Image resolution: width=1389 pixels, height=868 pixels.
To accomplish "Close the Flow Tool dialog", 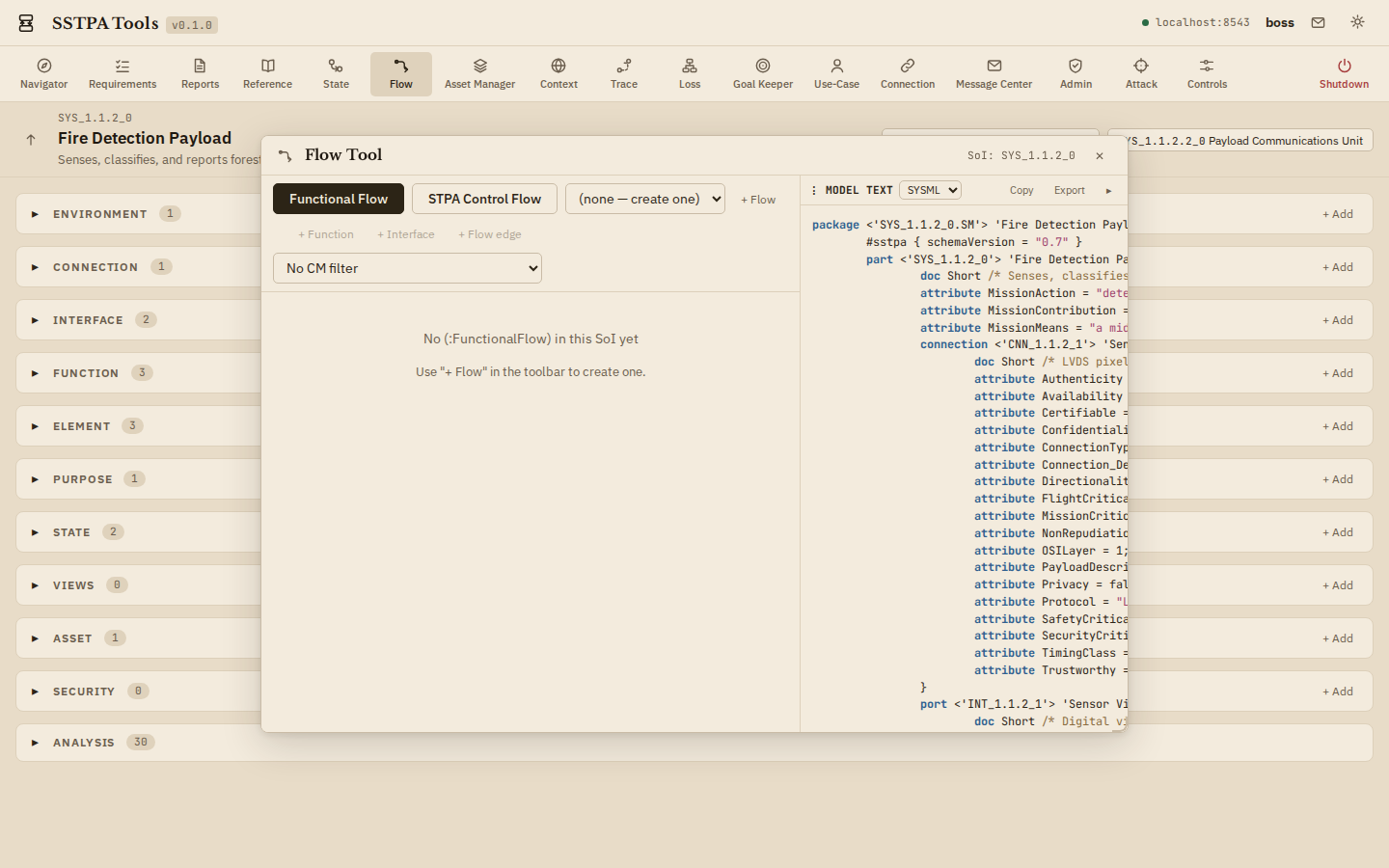I will [x=1100, y=155].
